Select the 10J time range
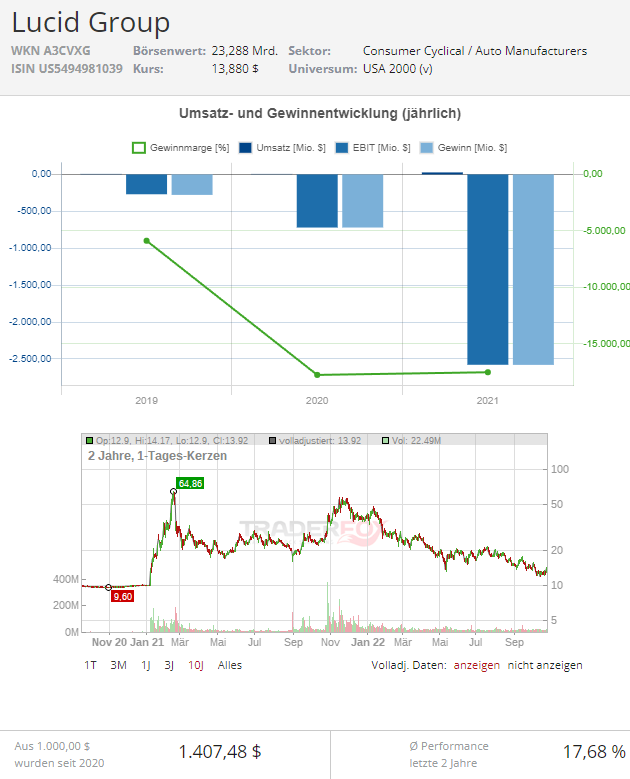This screenshot has height=779, width=630. [x=196, y=665]
